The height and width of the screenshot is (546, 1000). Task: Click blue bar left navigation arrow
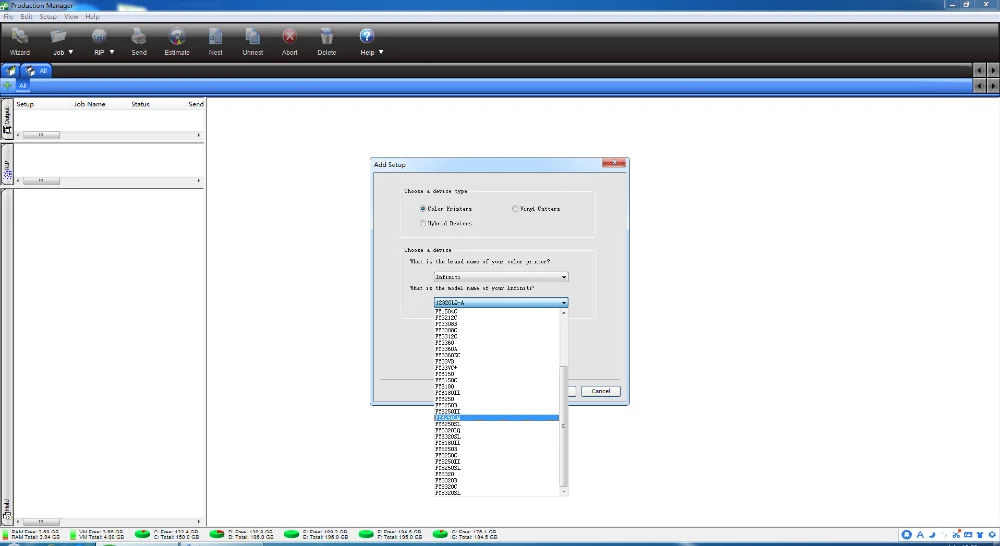point(980,85)
